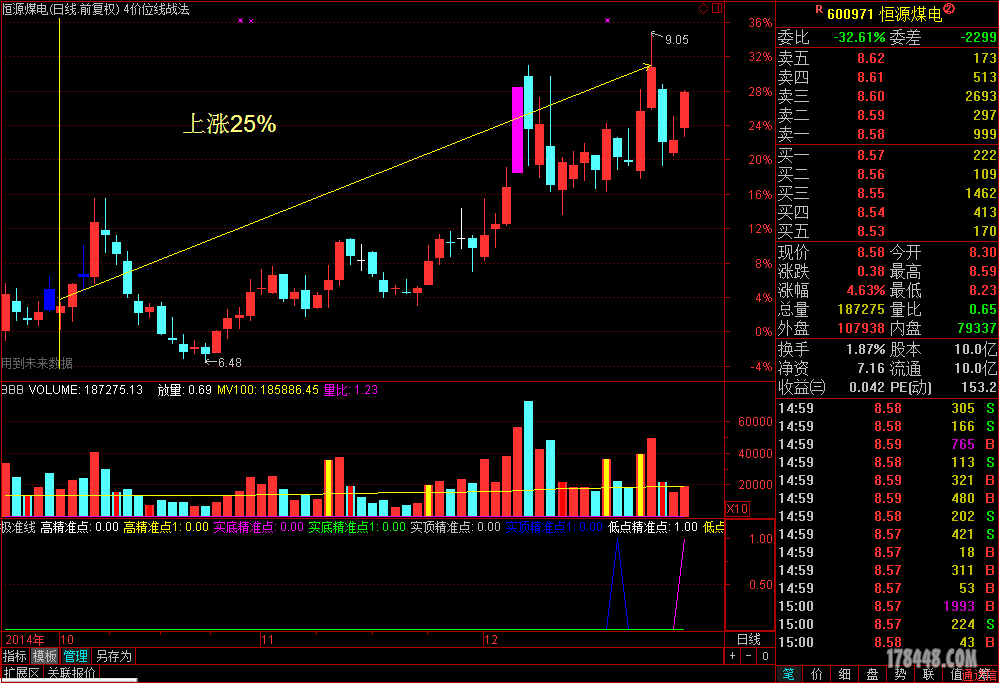Click the X10 volume scale label
999x683 pixels.
click(737, 508)
